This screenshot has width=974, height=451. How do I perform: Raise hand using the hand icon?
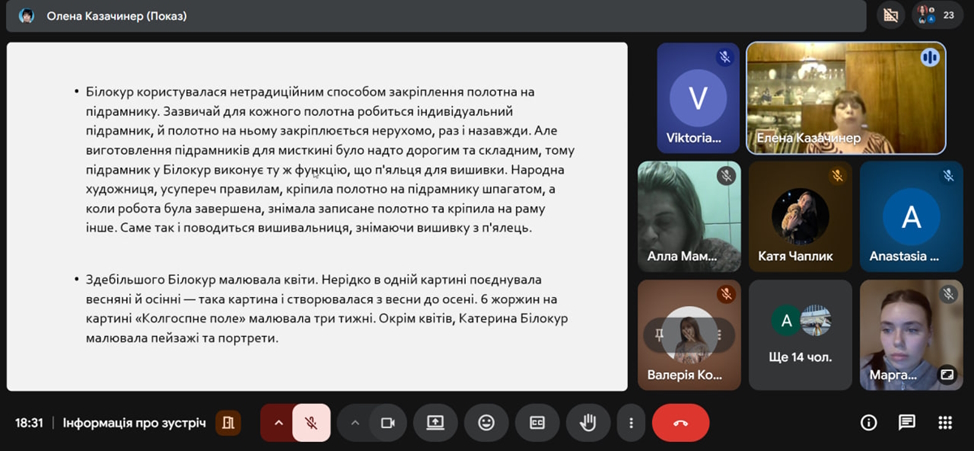point(588,423)
